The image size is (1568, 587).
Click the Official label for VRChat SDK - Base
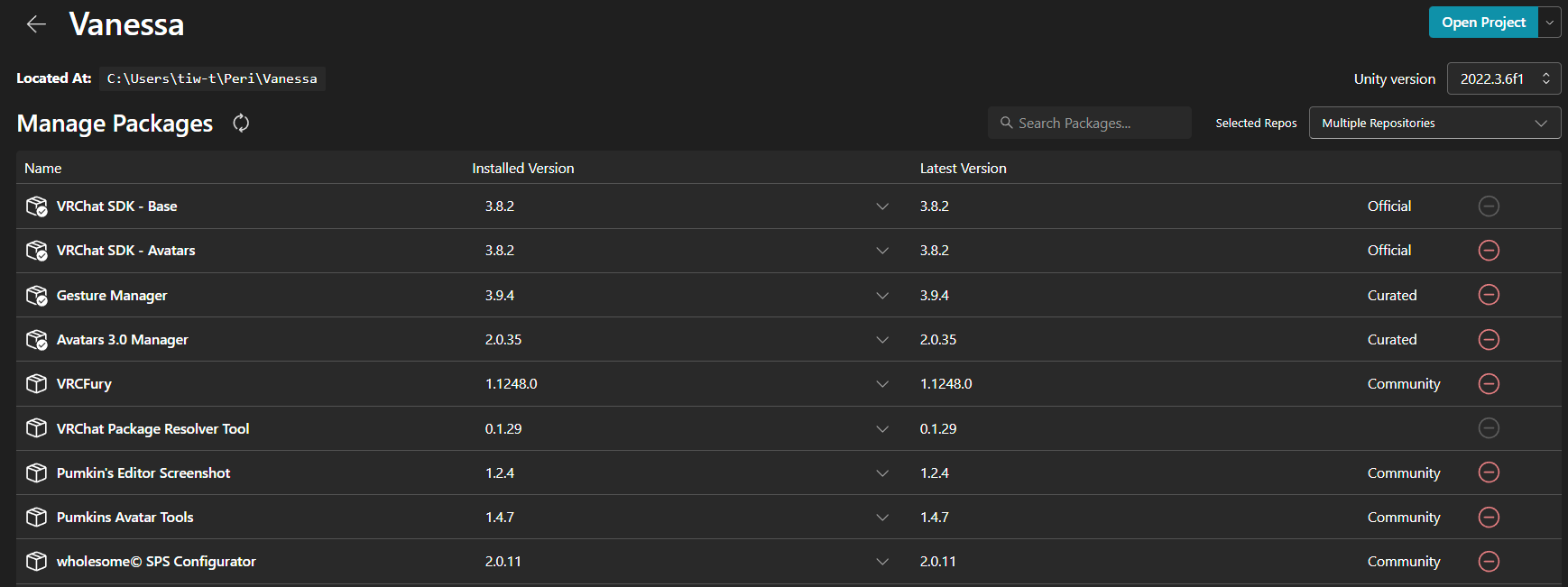coord(1389,206)
